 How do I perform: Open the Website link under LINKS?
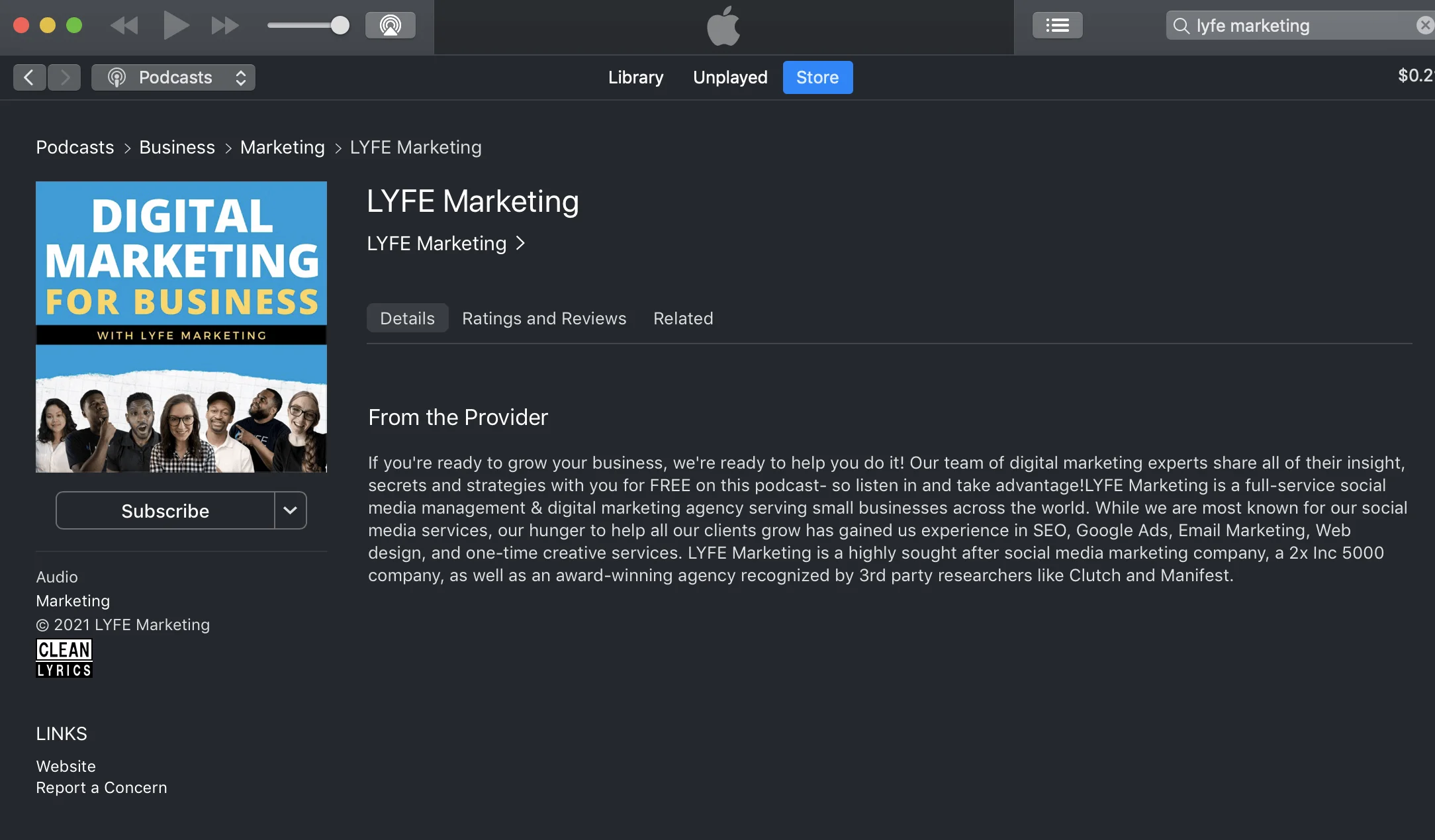pos(66,766)
